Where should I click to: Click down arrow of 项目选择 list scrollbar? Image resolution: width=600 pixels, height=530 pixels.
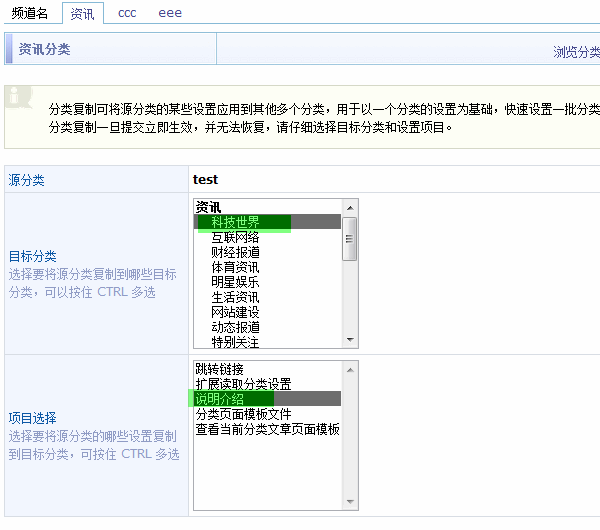(350, 502)
